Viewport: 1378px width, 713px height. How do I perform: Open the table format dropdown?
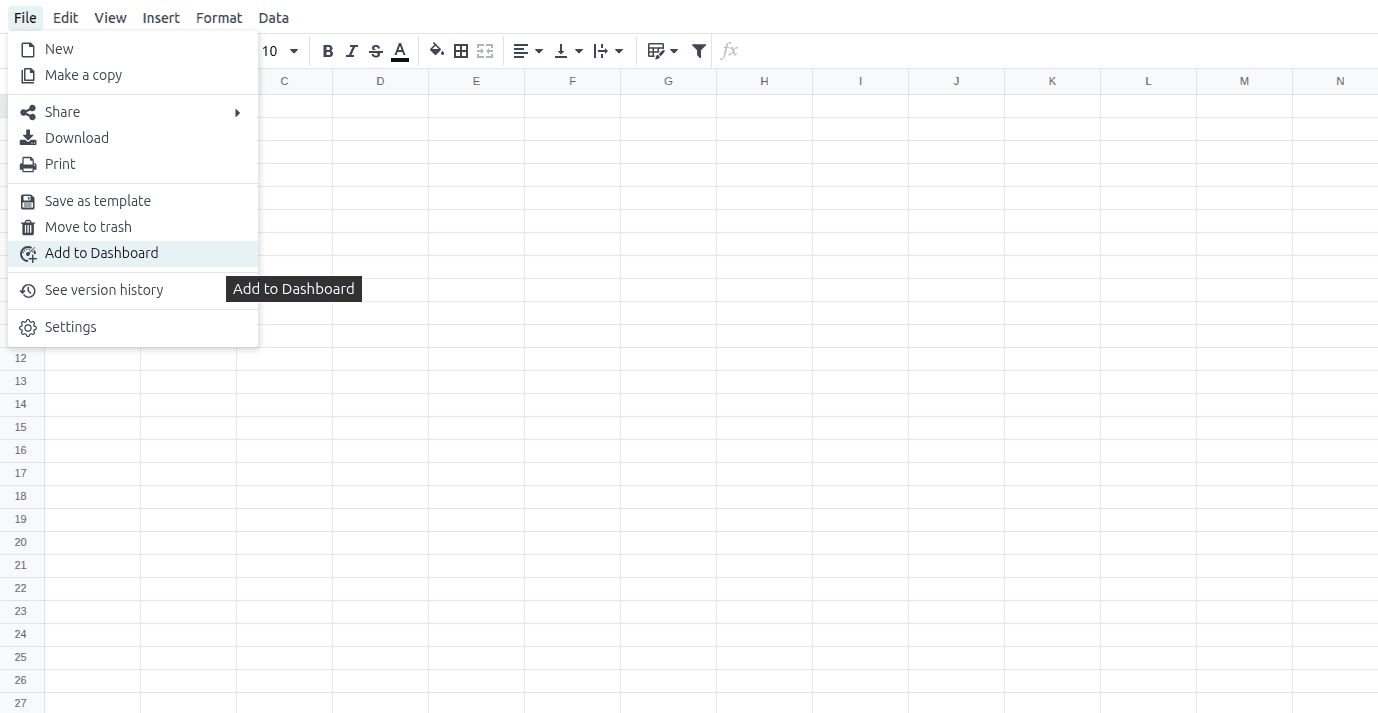pos(662,51)
